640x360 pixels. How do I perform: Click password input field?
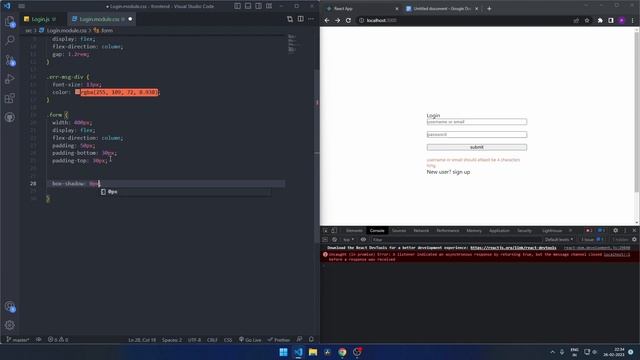coord(477,134)
